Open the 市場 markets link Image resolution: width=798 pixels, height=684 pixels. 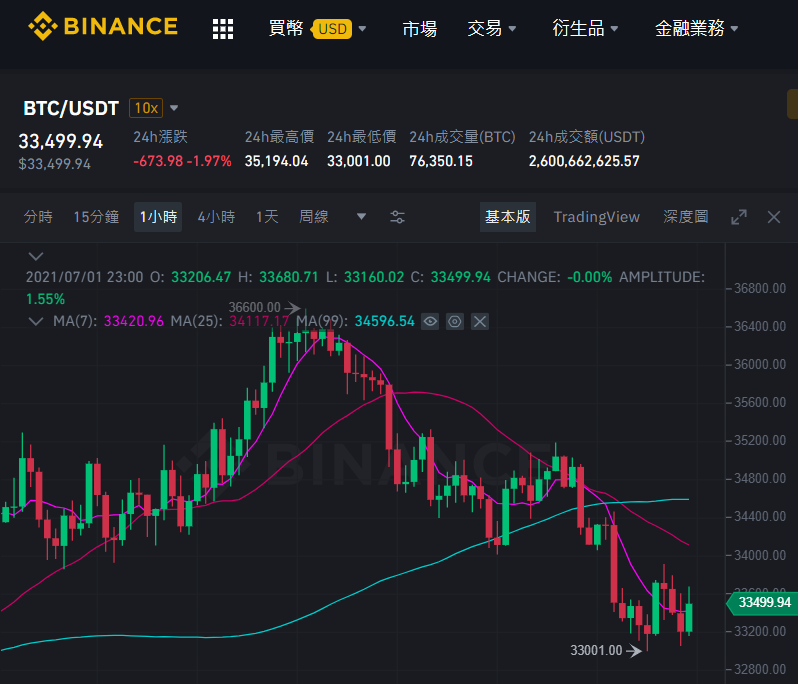click(419, 29)
